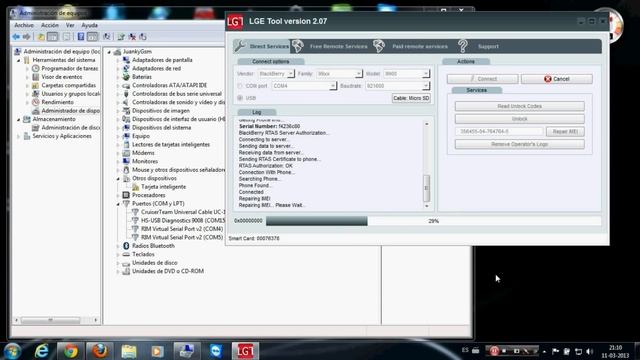
Task: Select HS-USB Diagnostics 9008 port
Action: 183,220
